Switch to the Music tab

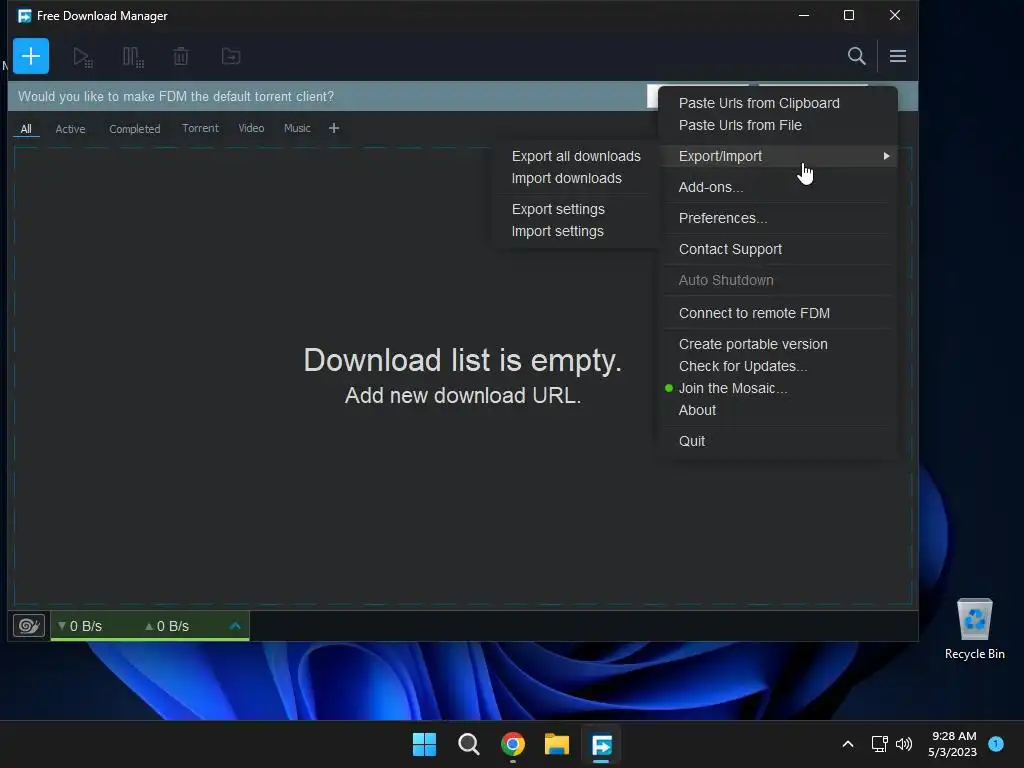[x=297, y=129]
